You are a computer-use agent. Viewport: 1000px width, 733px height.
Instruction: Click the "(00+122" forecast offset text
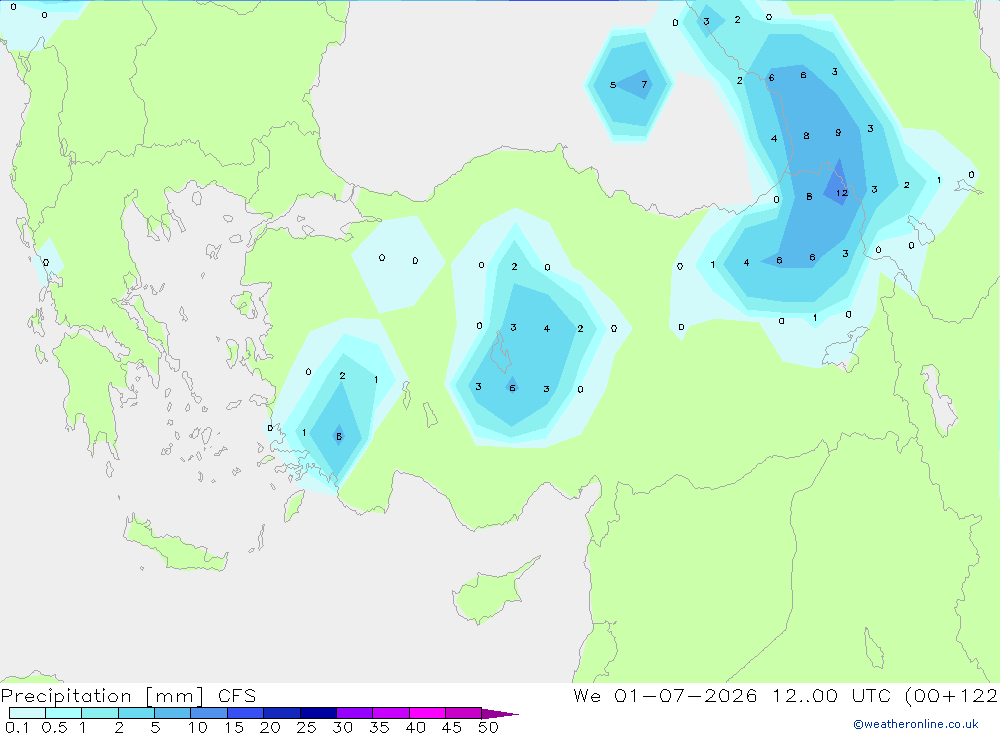pyautogui.click(x=952, y=696)
